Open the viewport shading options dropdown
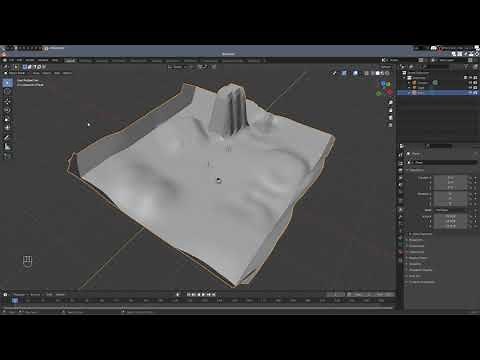This screenshot has height=360, width=480. [392, 73]
